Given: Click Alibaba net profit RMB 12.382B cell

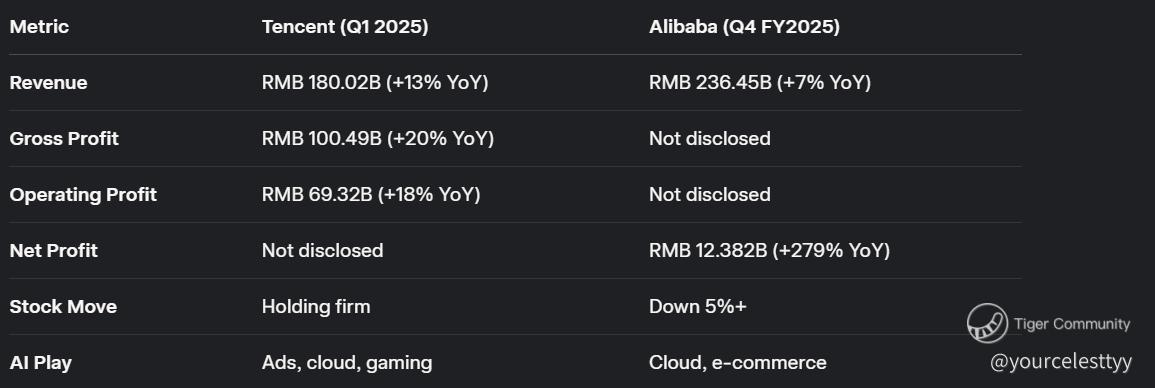Looking at the screenshot, I should coord(769,250).
